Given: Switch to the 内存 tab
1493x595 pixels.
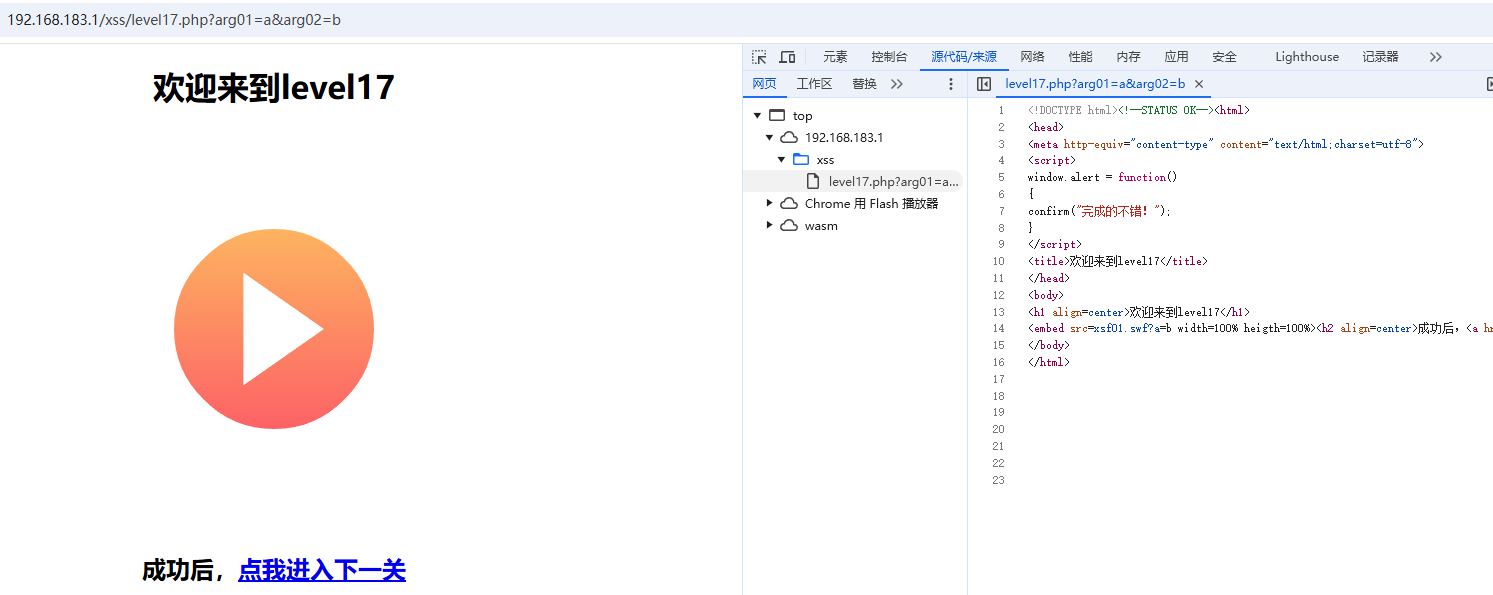Looking at the screenshot, I should pyautogui.click(x=1128, y=57).
